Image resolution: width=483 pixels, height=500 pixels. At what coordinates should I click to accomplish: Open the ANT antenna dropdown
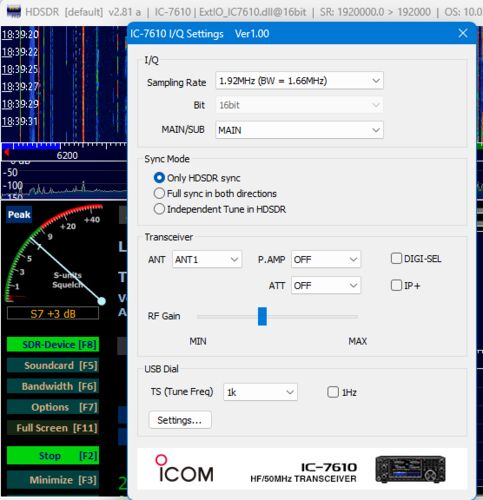(207, 259)
